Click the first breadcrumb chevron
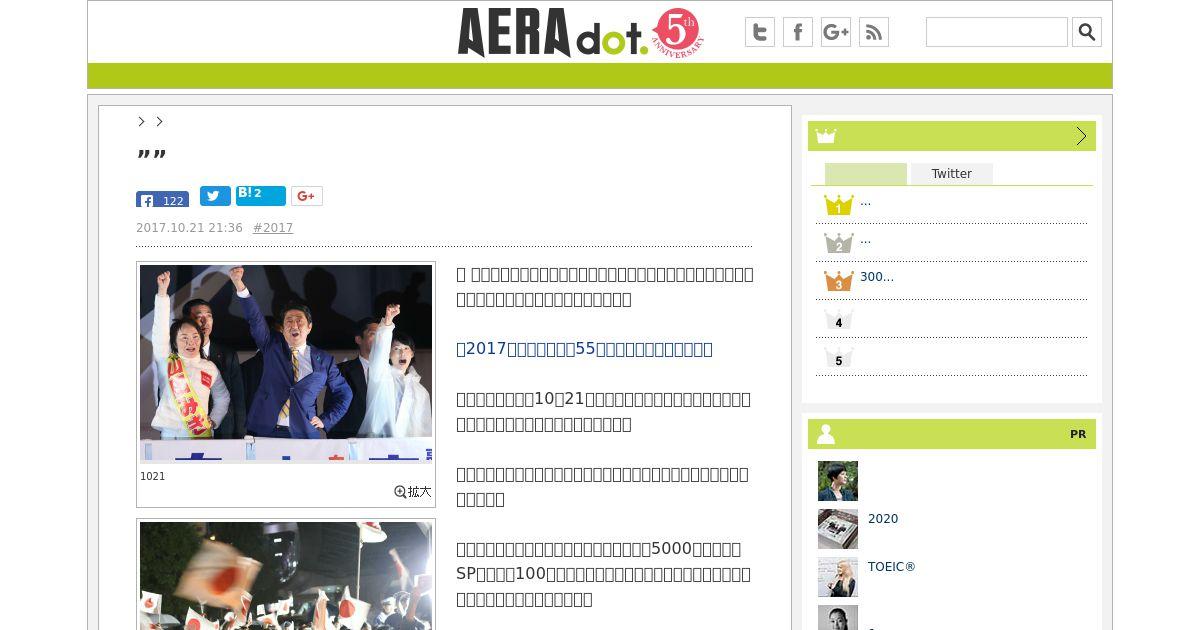1200x630 pixels. pyautogui.click(x=142, y=121)
